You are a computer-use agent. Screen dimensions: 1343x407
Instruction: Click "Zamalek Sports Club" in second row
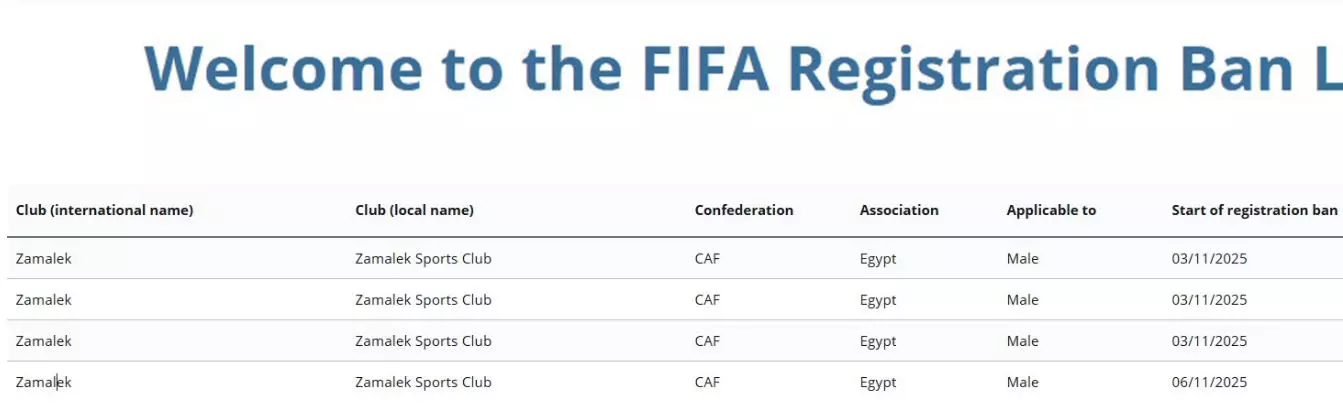point(423,300)
